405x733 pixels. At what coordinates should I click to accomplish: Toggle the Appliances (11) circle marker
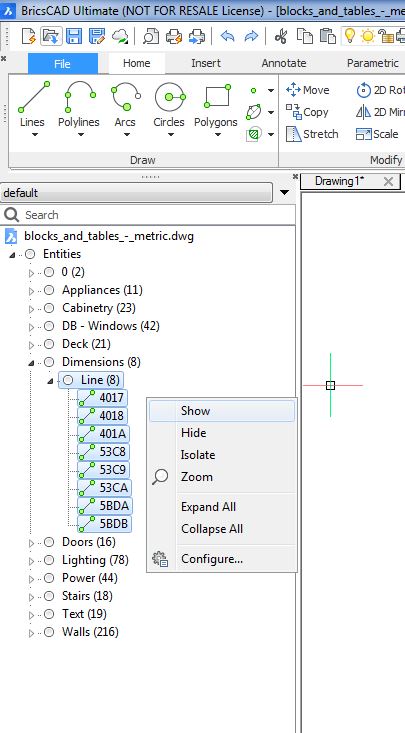click(x=49, y=291)
